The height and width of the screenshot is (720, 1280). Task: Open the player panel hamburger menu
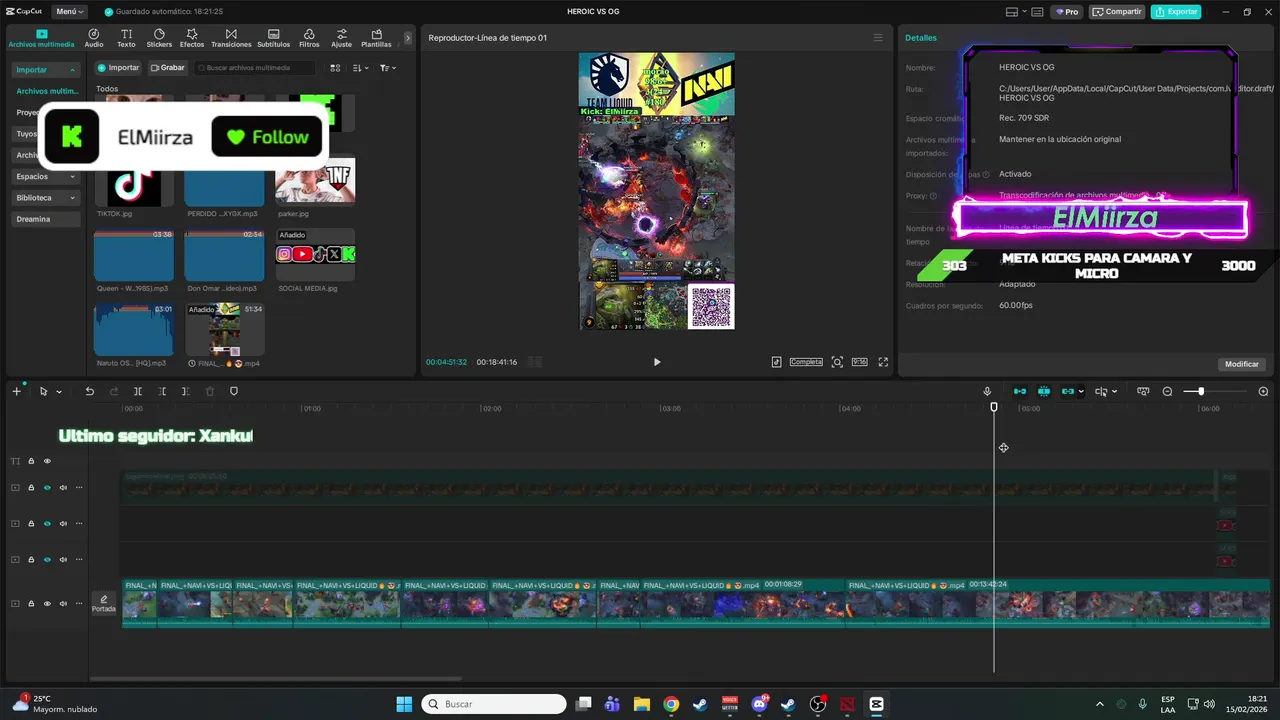point(878,38)
